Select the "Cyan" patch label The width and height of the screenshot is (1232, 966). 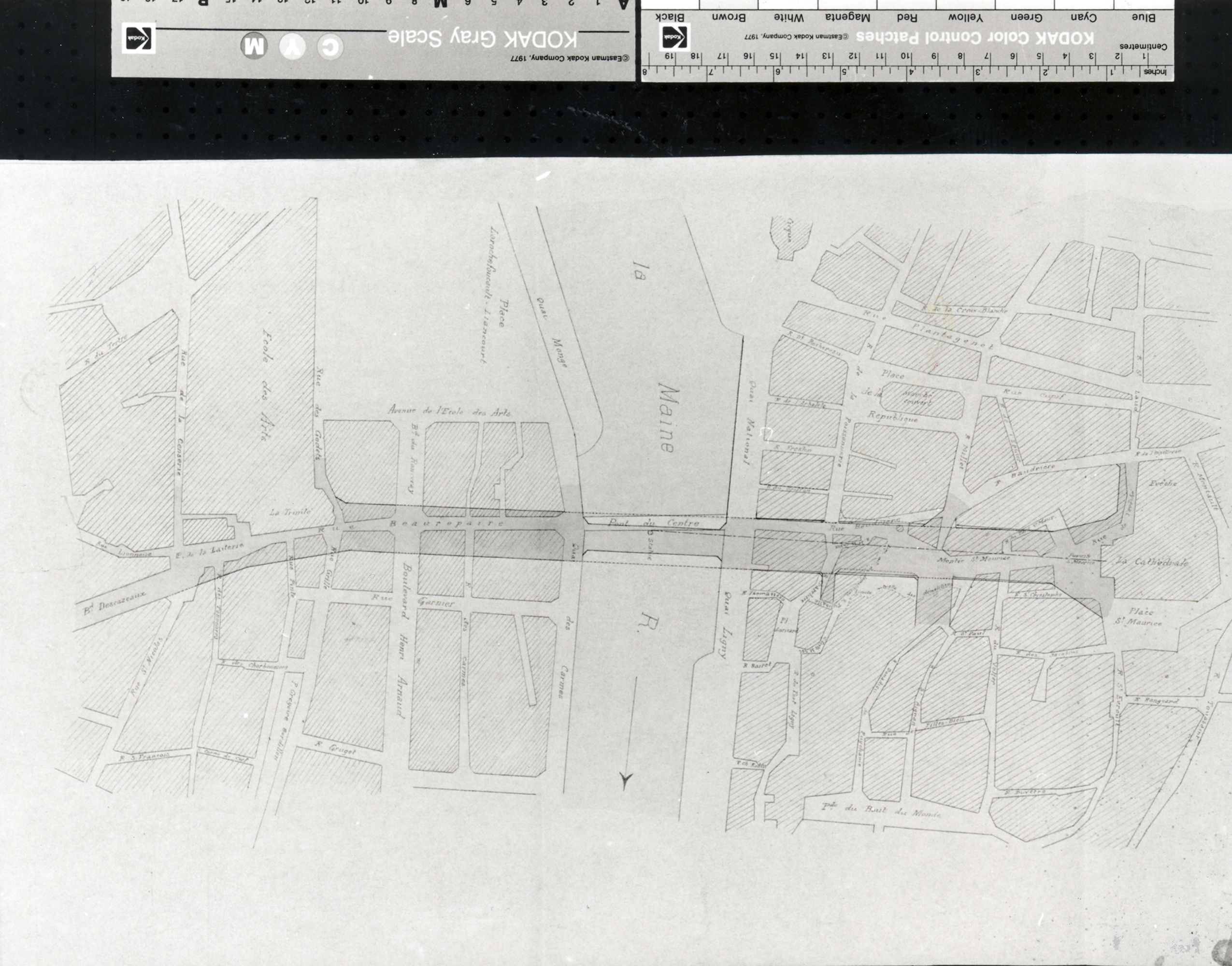tap(1083, 17)
